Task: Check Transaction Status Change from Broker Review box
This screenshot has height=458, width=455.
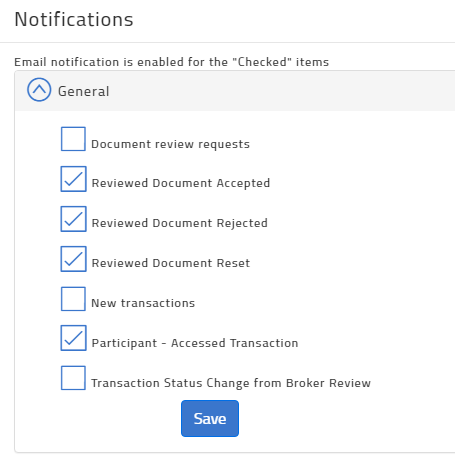Action: [x=73, y=378]
